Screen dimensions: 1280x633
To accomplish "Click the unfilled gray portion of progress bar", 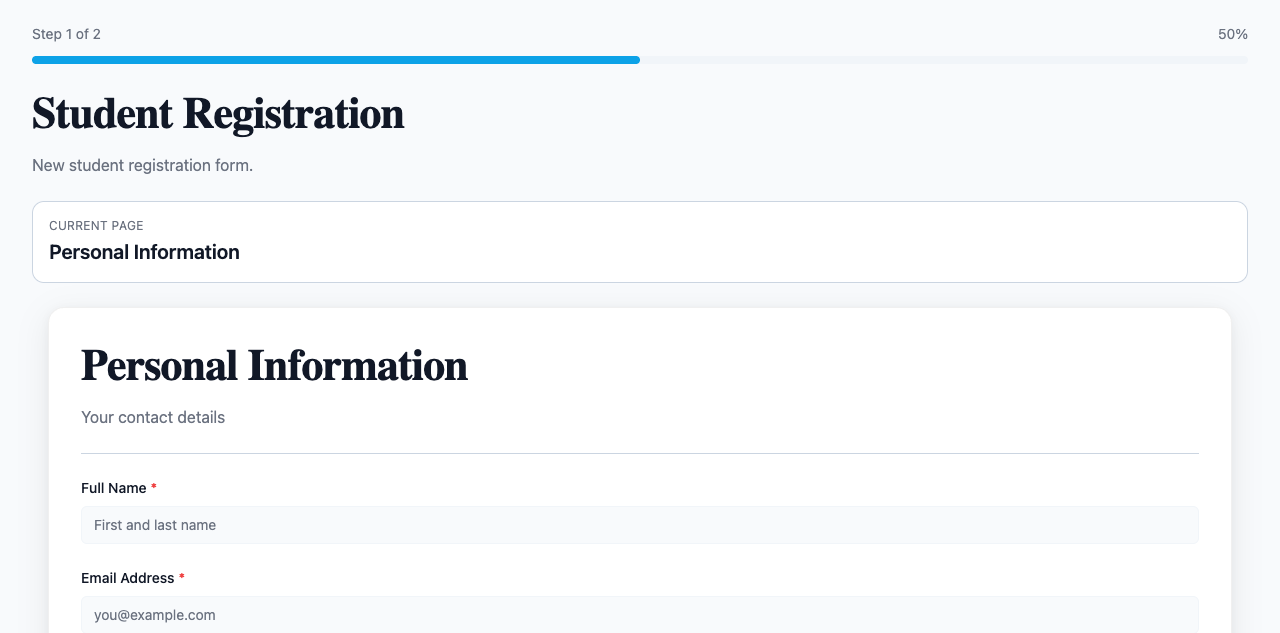I will [x=943, y=60].
